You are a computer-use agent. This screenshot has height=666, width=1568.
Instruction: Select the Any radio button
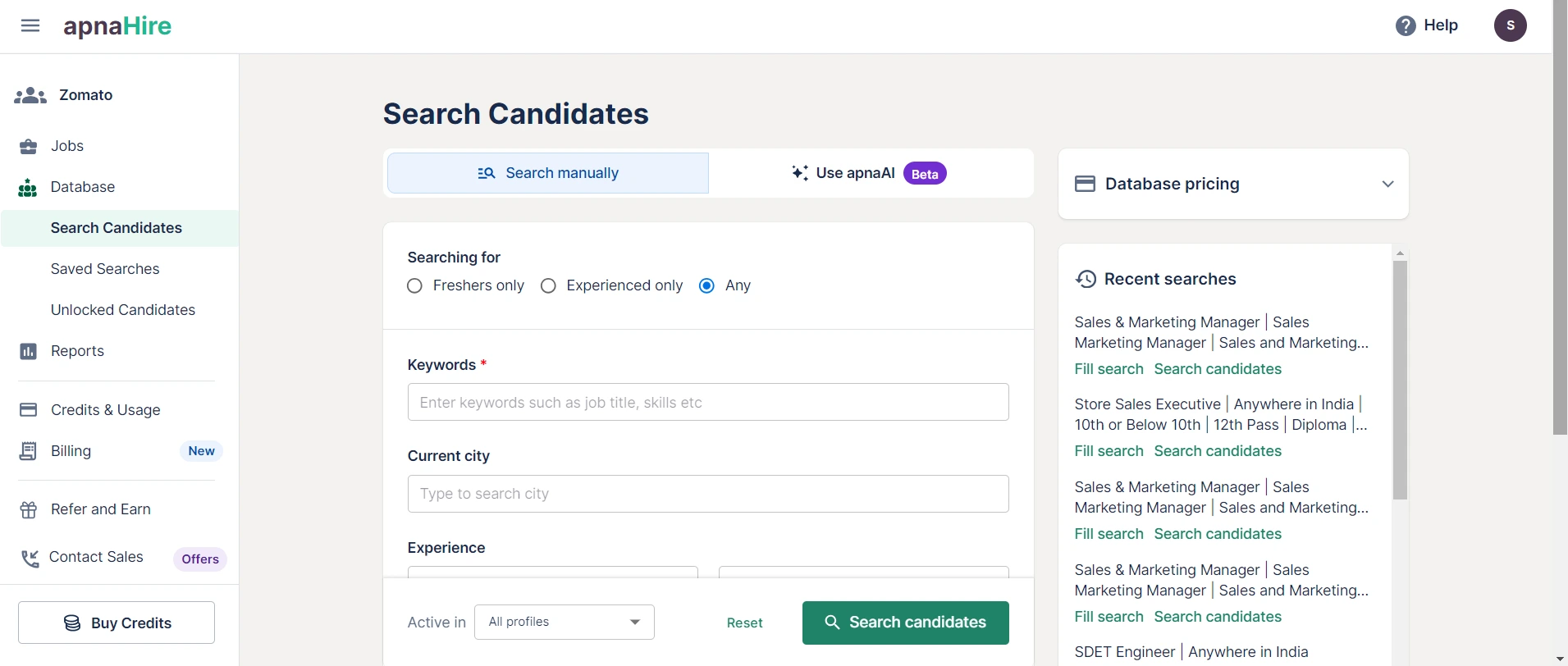pyautogui.click(x=706, y=285)
